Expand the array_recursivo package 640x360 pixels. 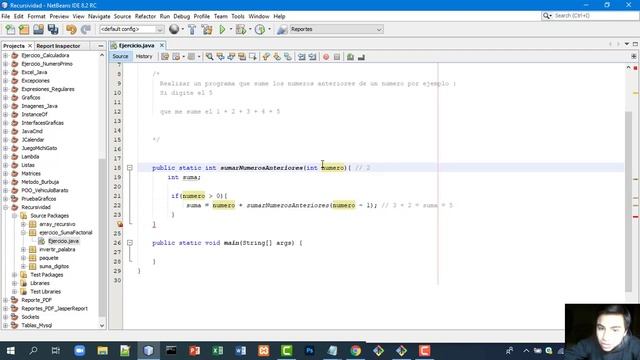pyautogui.click(x=23, y=224)
